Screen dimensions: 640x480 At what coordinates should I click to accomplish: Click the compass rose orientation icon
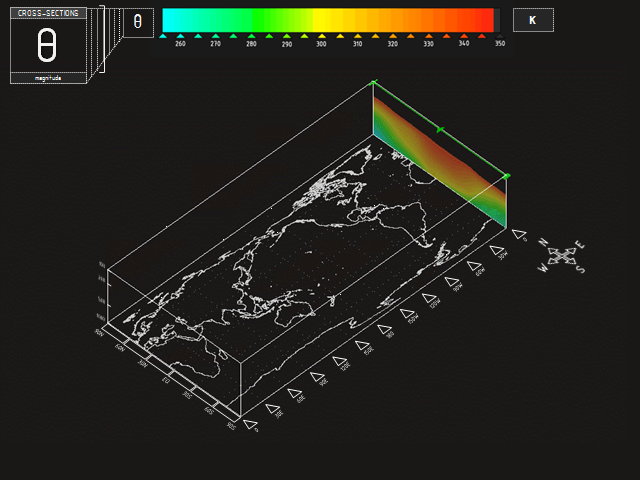563,256
